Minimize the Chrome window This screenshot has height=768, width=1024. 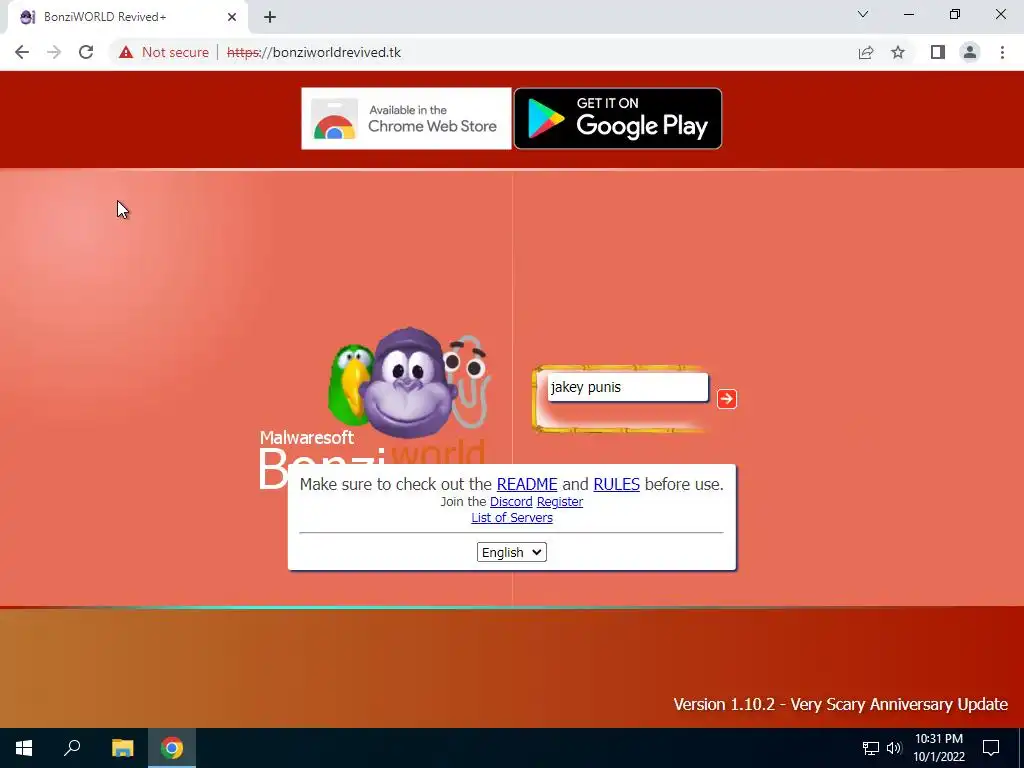908,14
